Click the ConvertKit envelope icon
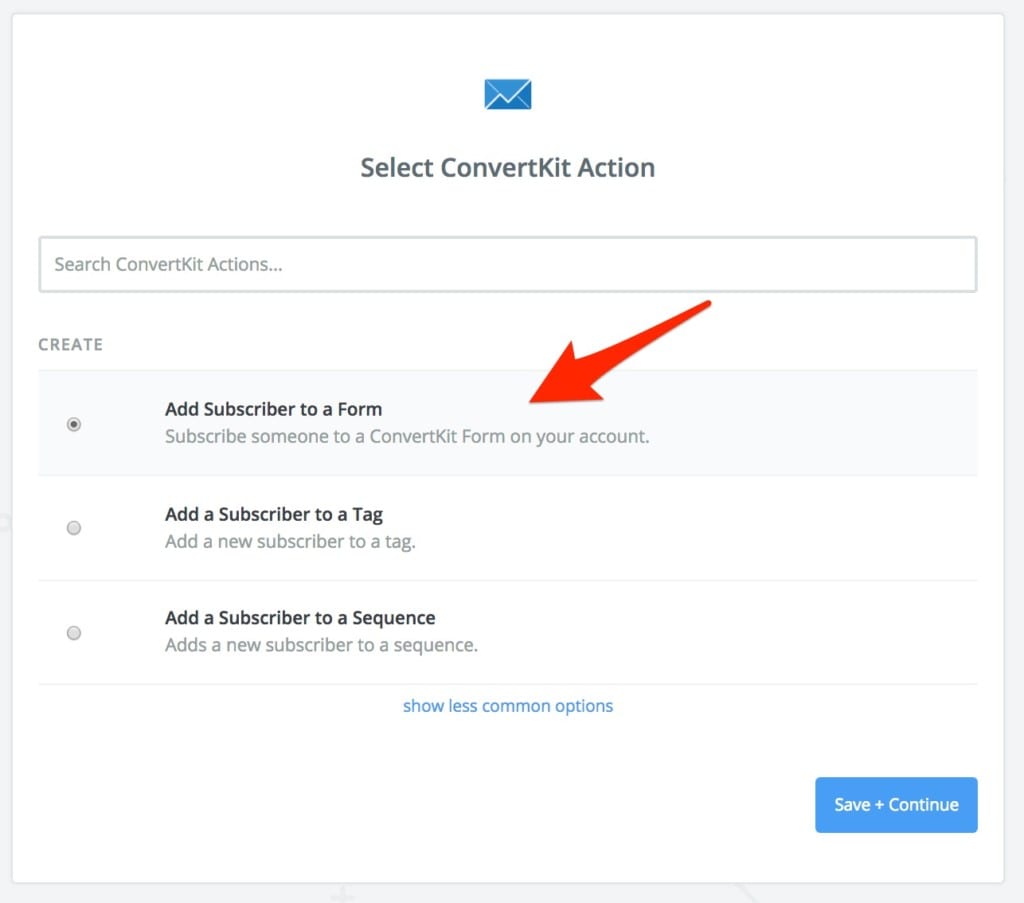Viewport: 1024px width, 903px height. pos(507,94)
